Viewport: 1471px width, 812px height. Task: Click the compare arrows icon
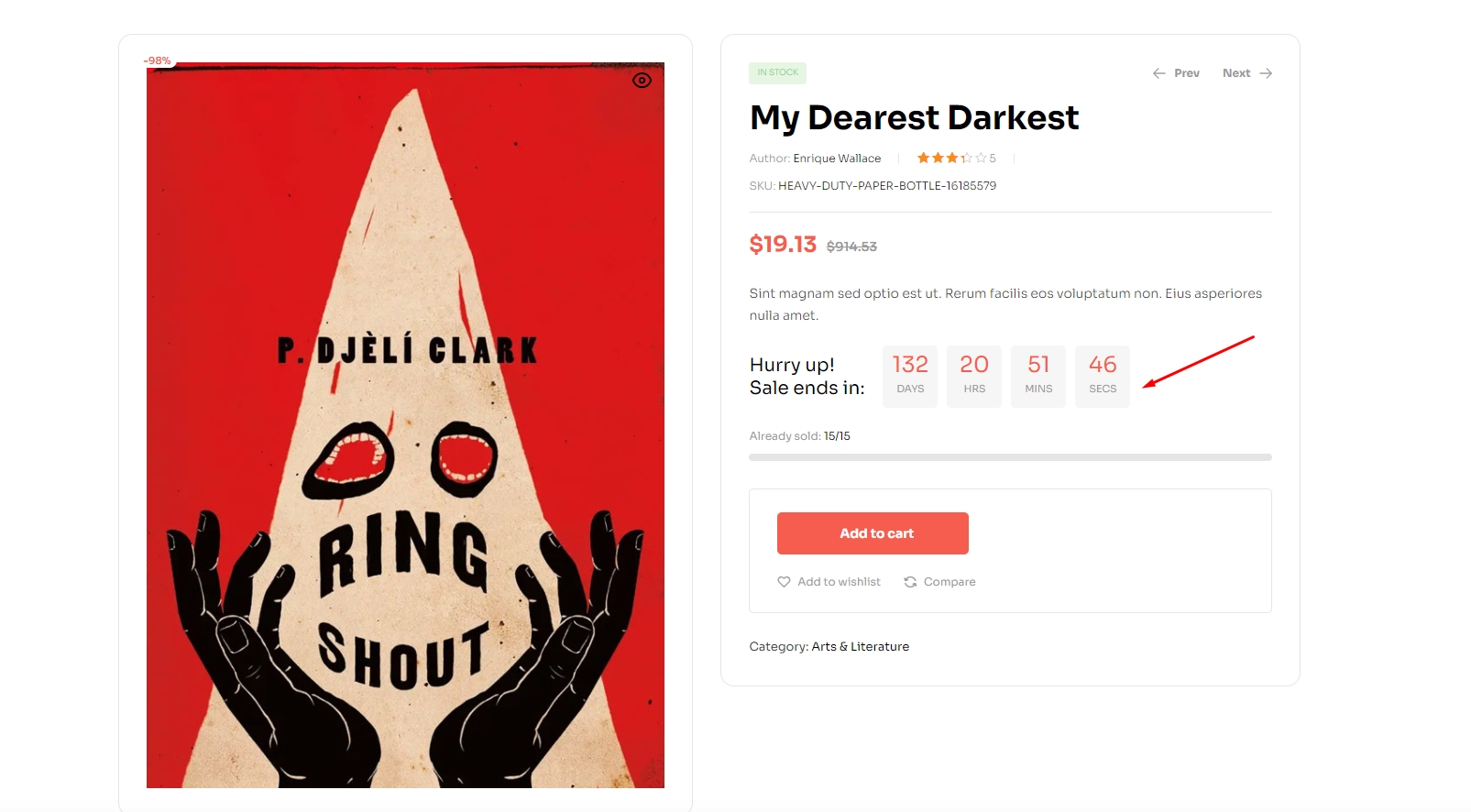[x=910, y=582]
